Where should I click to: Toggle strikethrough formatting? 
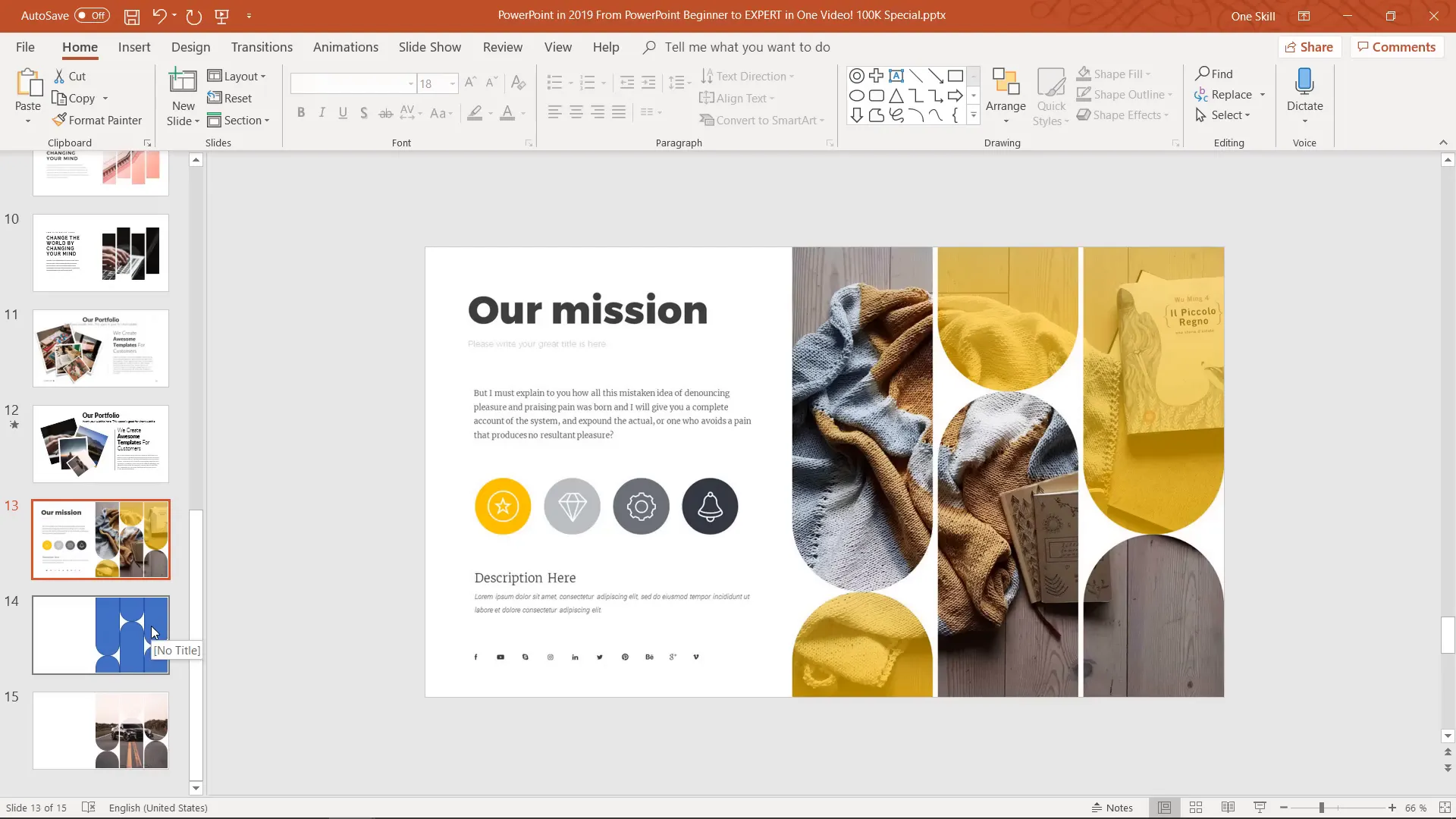point(385,113)
